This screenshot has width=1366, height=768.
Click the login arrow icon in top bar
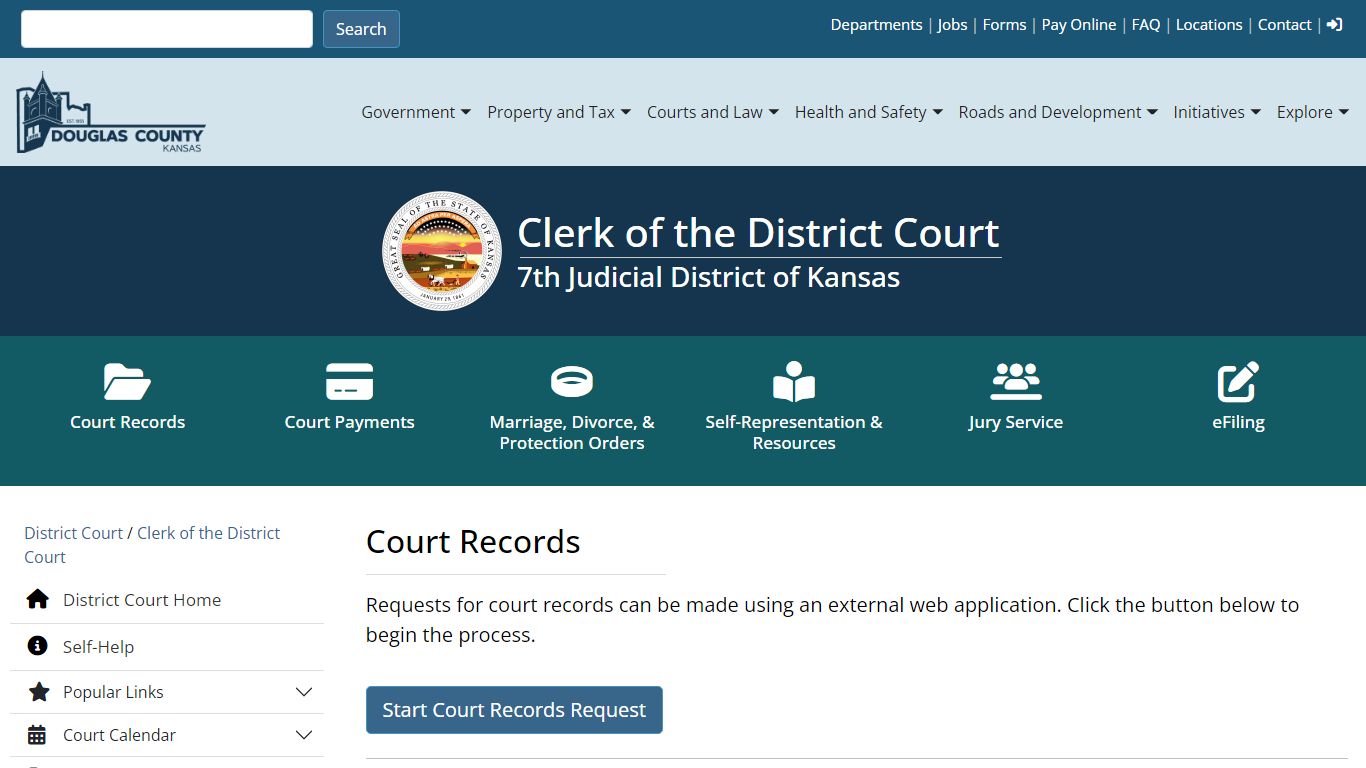coord(1335,25)
